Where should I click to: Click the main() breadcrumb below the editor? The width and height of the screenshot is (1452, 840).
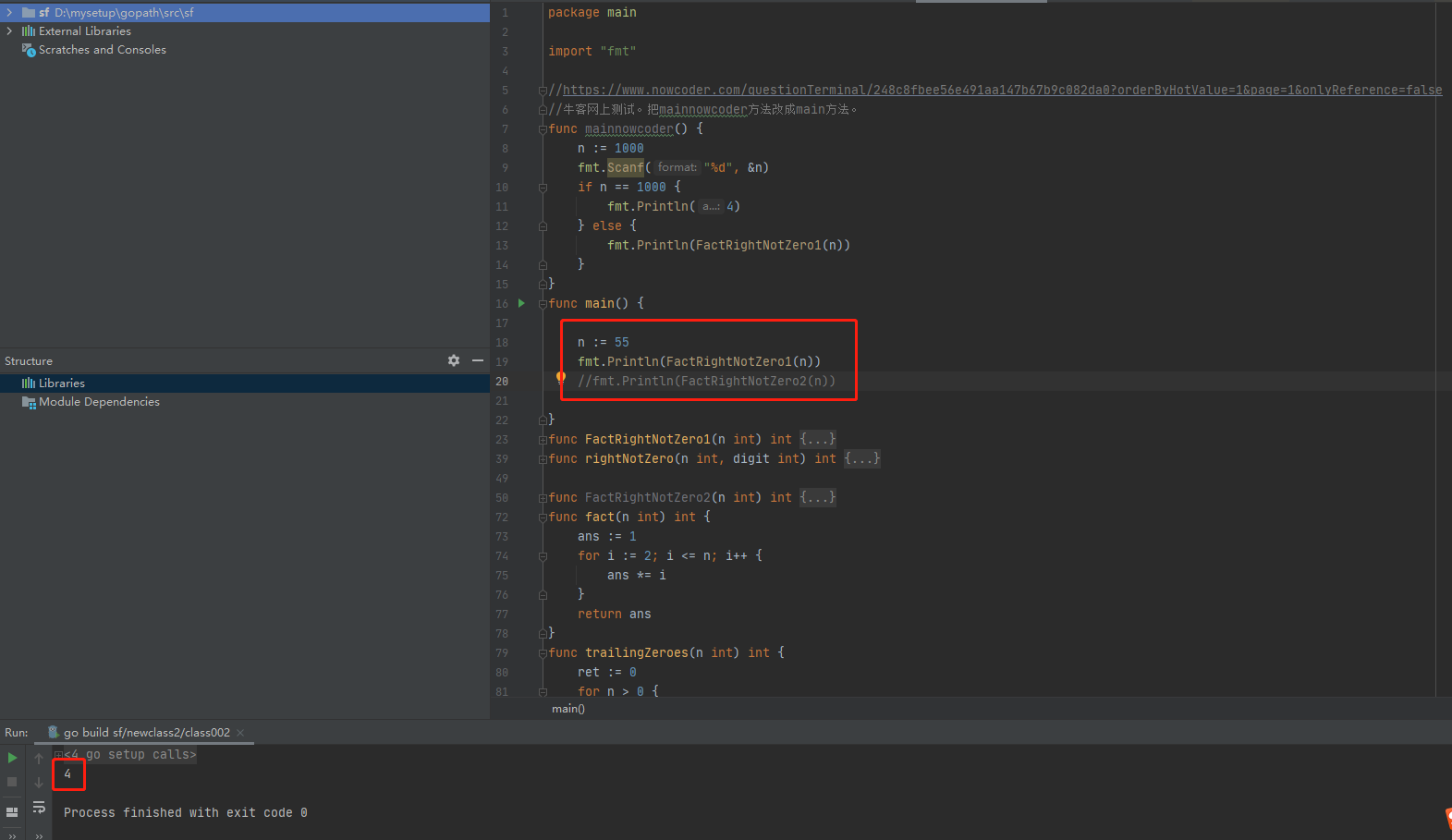tap(568, 709)
